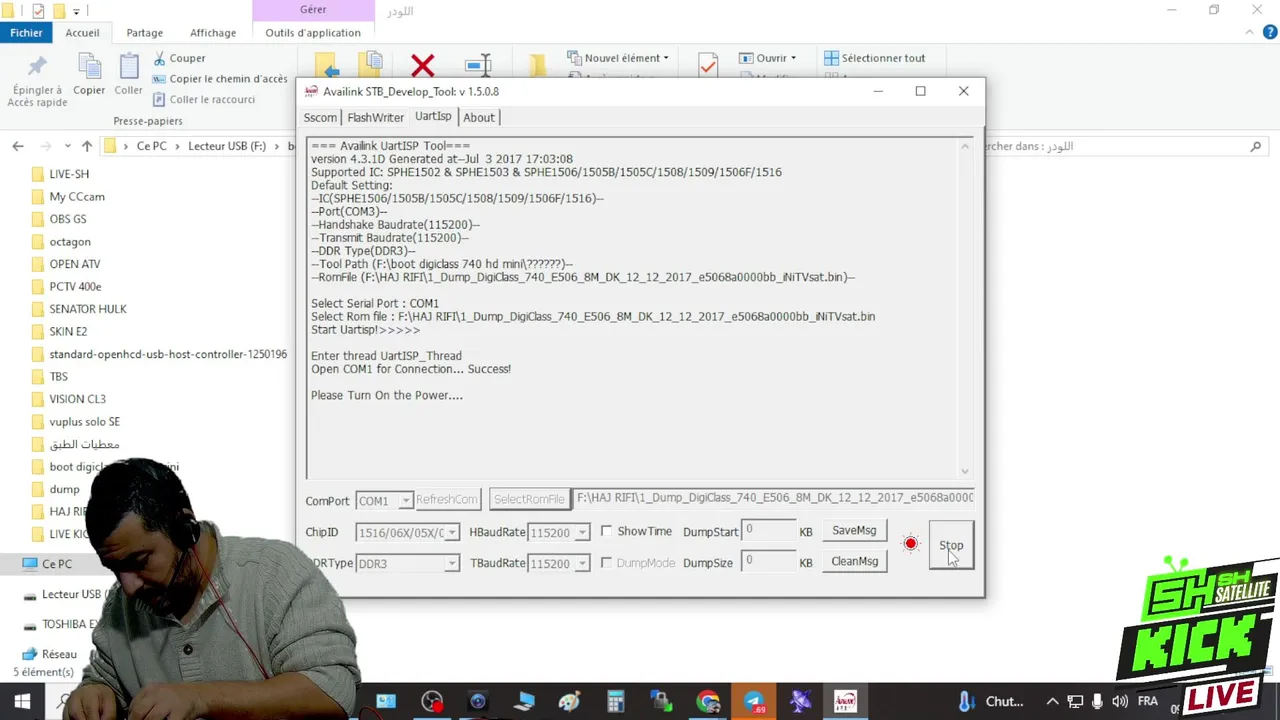This screenshot has width=1280, height=720.
Task: Open the Nouvel élément dropdown
Action: coord(618,58)
